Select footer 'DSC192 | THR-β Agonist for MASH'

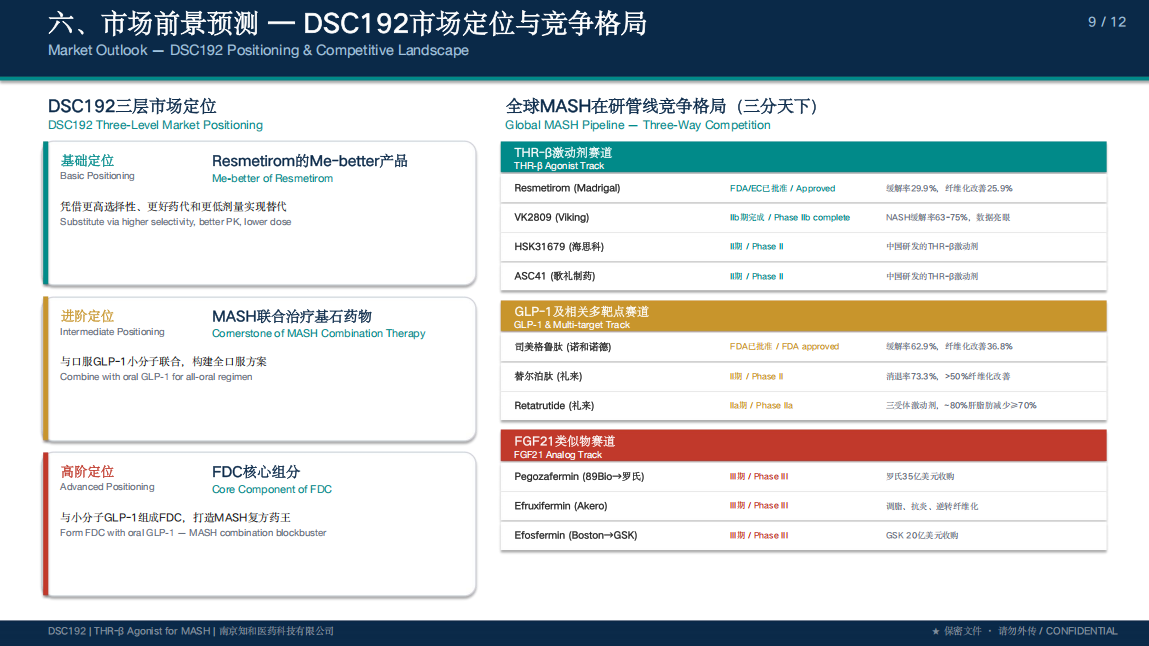coord(129,631)
